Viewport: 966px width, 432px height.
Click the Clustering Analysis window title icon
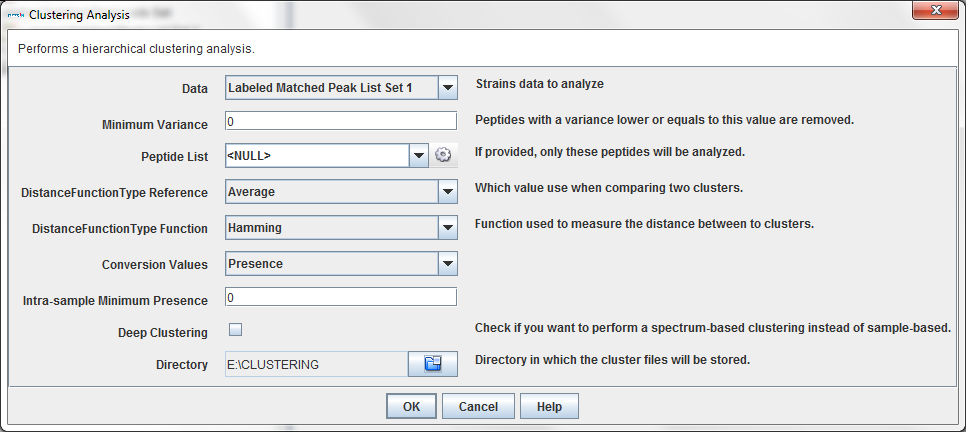[17, 16]
